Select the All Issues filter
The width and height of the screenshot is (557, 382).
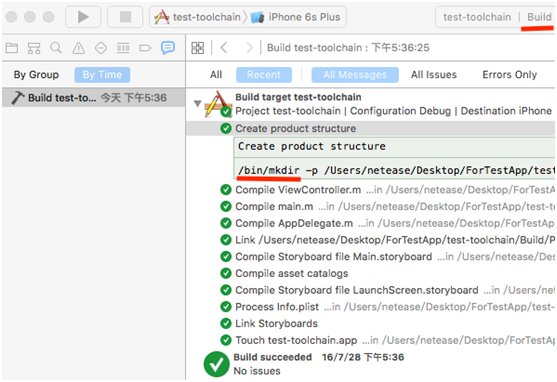click(x=434, y=75)
